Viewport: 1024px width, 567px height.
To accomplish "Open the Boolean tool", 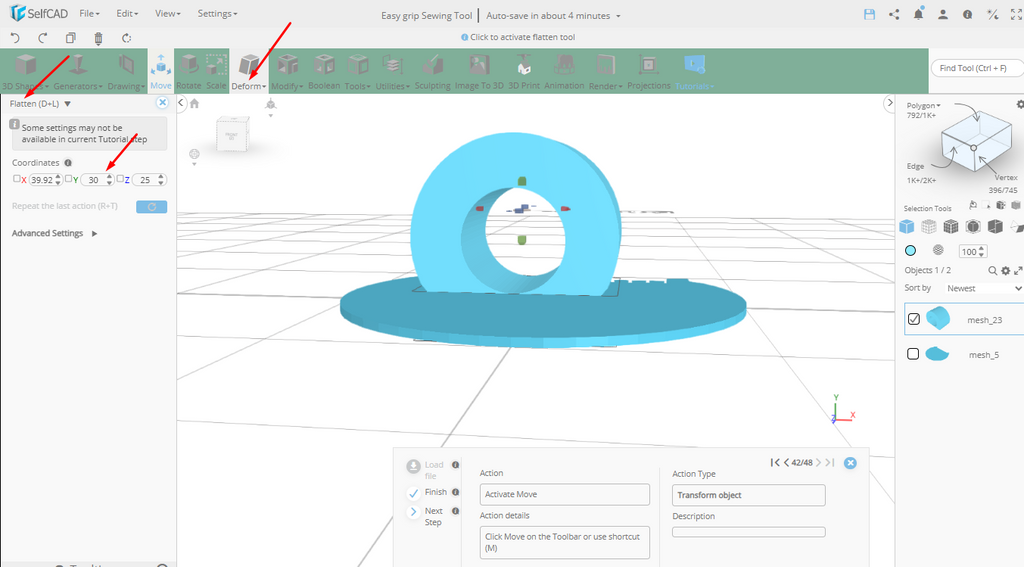I will pos(324,71).
